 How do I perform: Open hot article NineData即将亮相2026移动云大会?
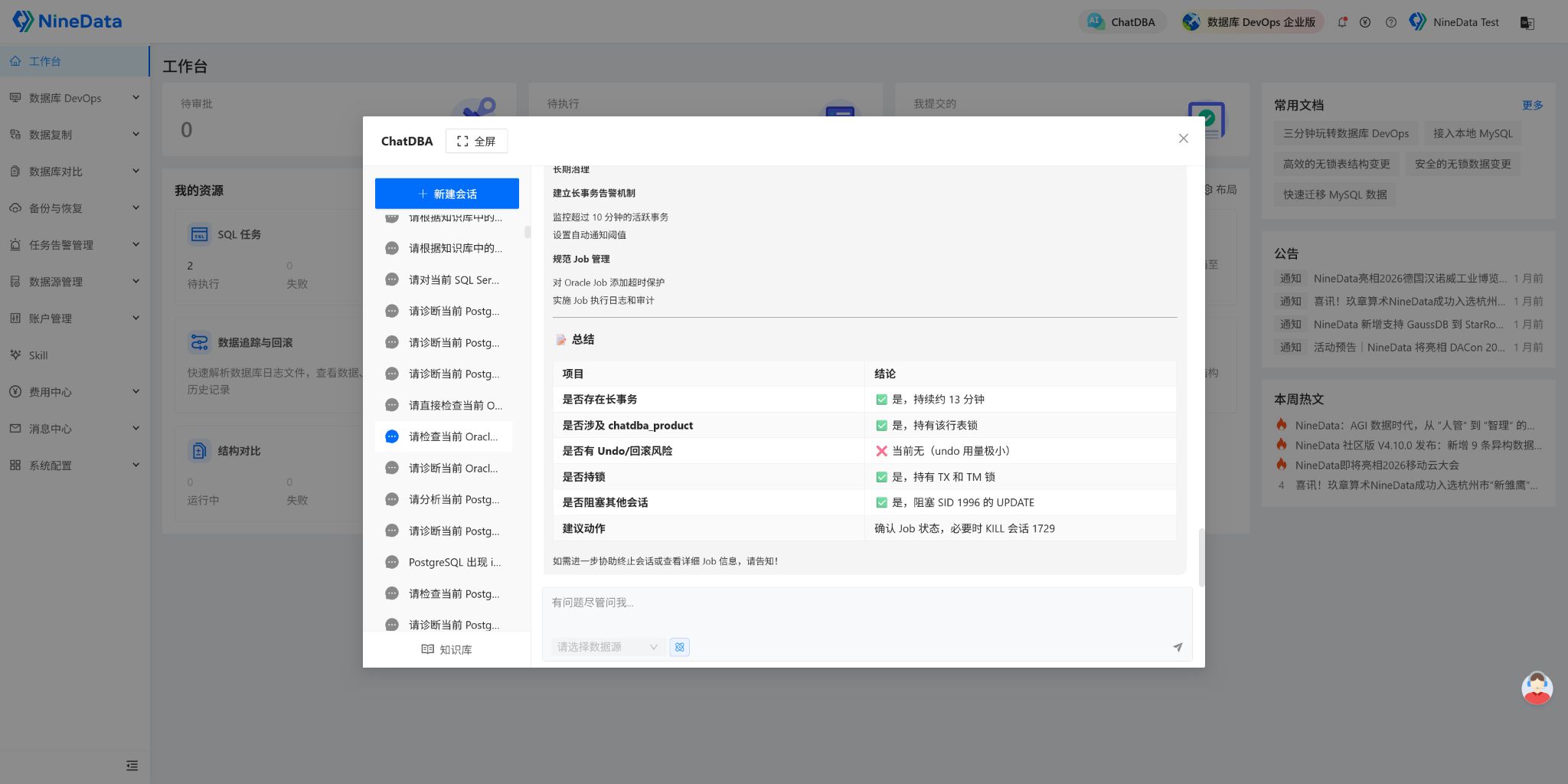pyautogui.click(x=1377, y=465)
